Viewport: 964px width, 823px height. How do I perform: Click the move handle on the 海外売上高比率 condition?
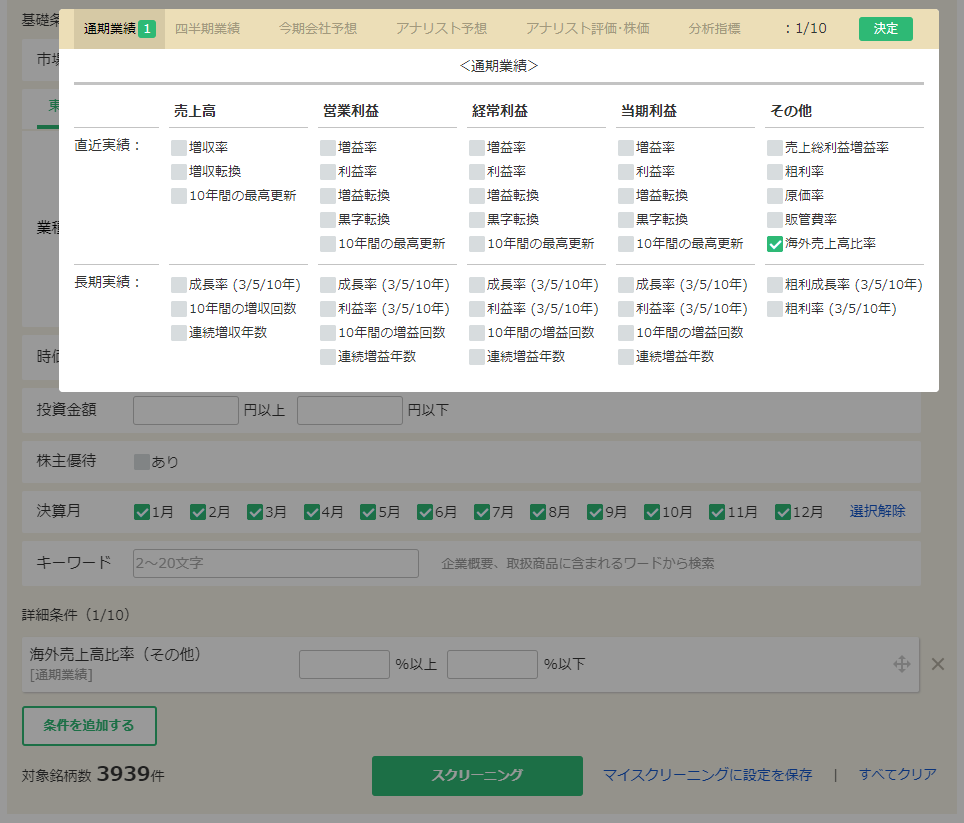[902, 663]
